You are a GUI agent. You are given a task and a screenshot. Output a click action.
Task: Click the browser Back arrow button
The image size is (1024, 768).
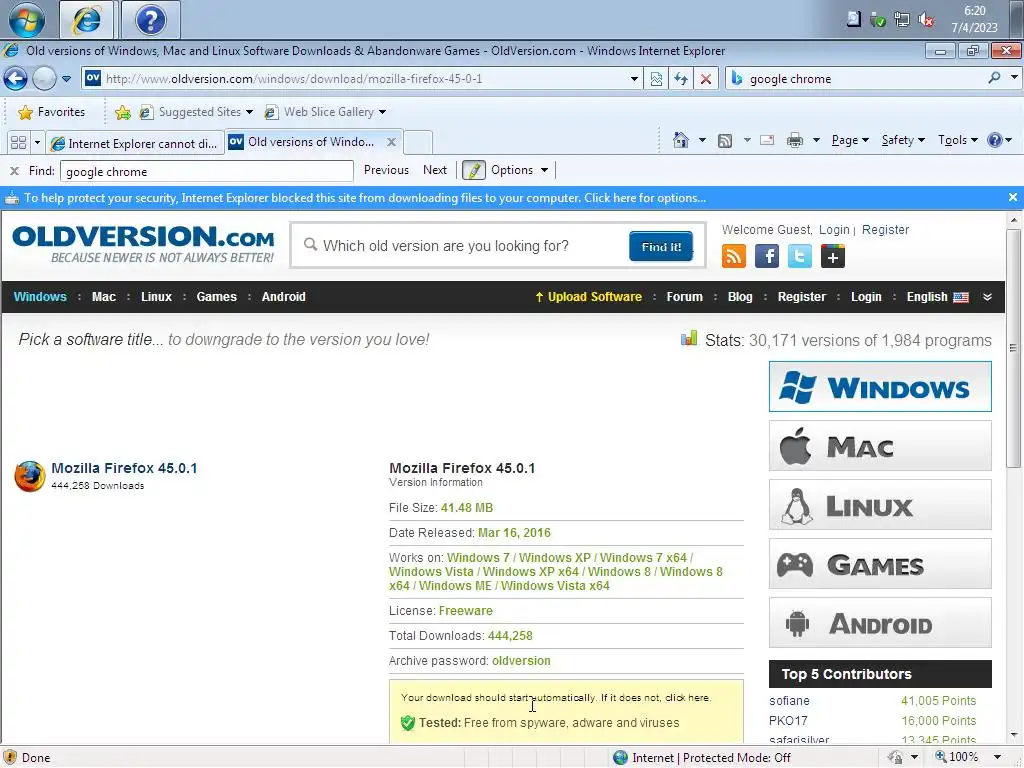pyautogui.click(x=15, y=79)
